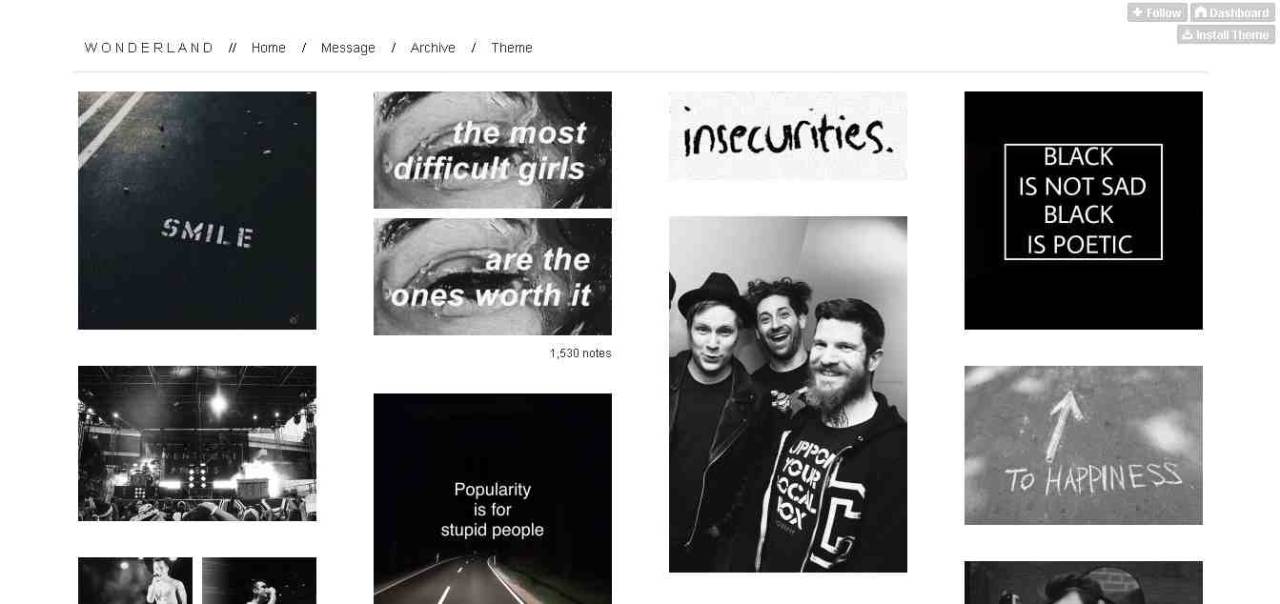Screen dimensions: 1280x604
Task: Open the 1,530 notes link
Action: [x=580, y=353]
